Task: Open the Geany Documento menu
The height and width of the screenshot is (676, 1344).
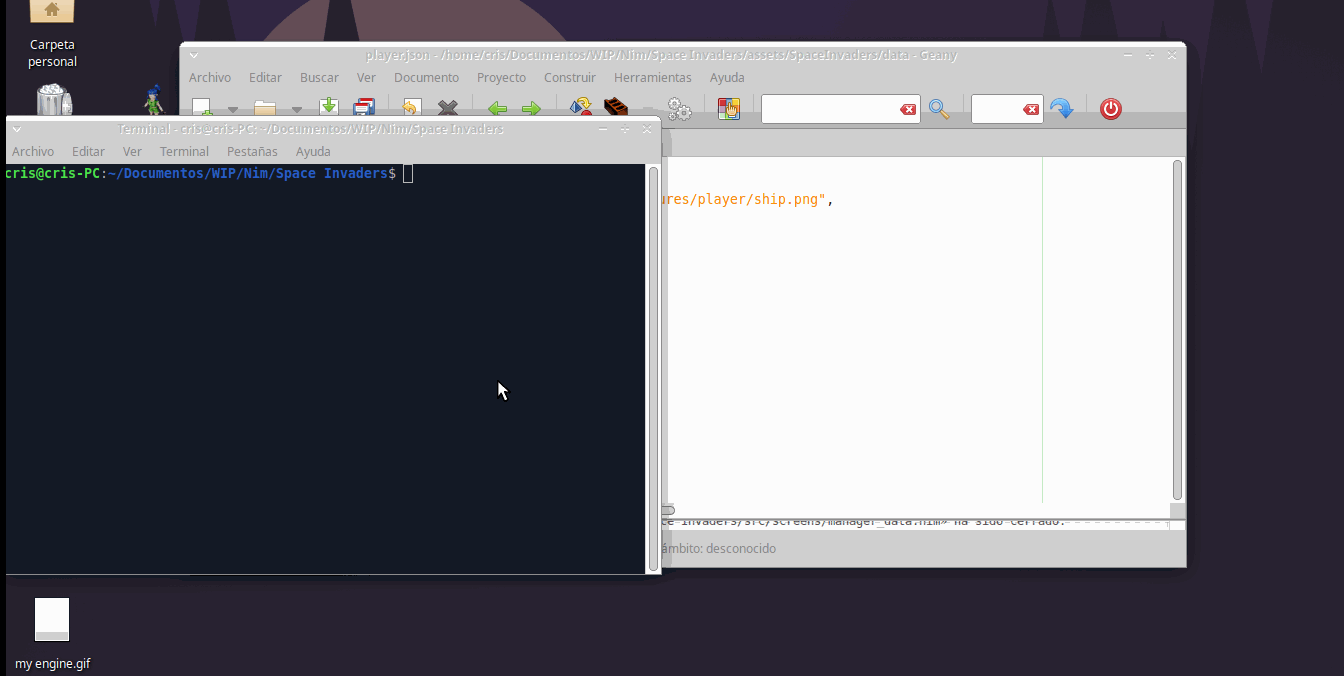Action: point(426,77)
